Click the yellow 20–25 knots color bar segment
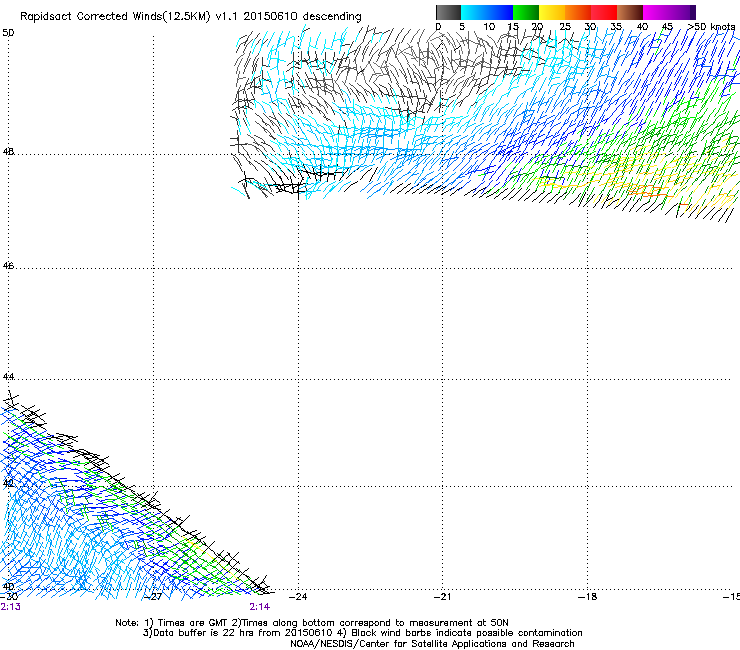The image size is (740, 650). pyautogui.click(x=552, y=12)
